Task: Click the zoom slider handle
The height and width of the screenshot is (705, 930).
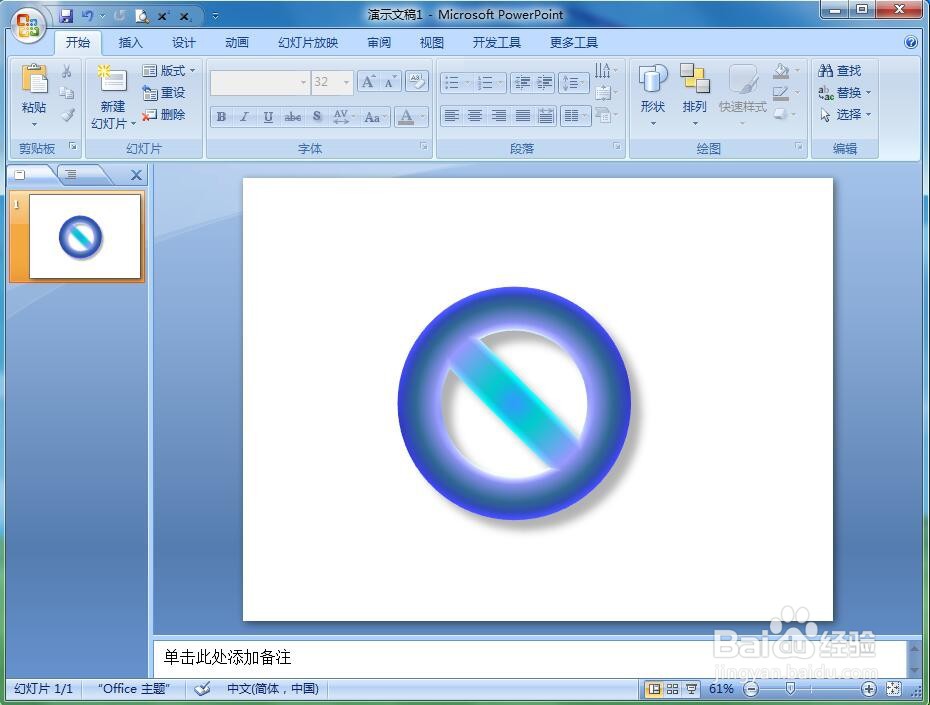Action: pyautogui.click(x=790, y=688)
